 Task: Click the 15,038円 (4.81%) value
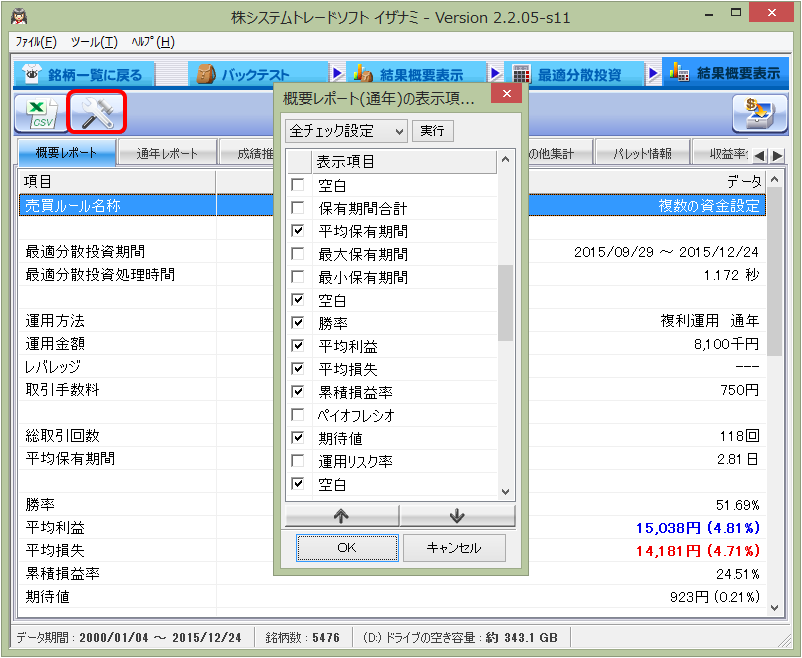point(698,528)
